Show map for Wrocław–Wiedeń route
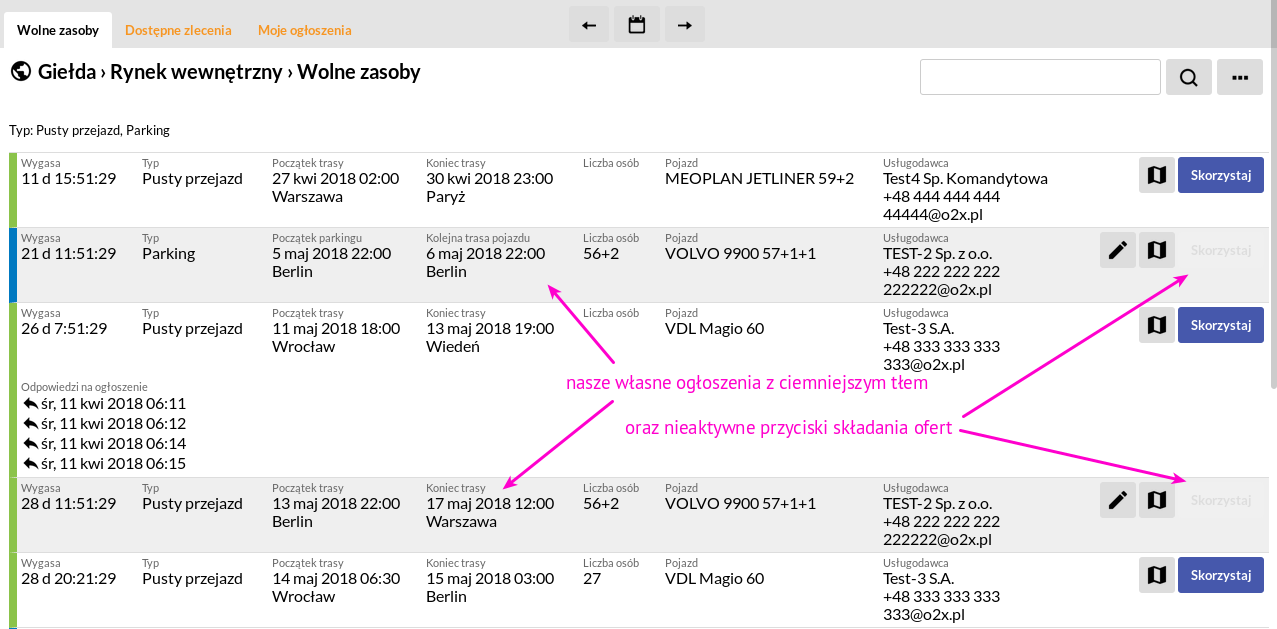Screen dimensions: 1277x629 (x=1156, y=325)
